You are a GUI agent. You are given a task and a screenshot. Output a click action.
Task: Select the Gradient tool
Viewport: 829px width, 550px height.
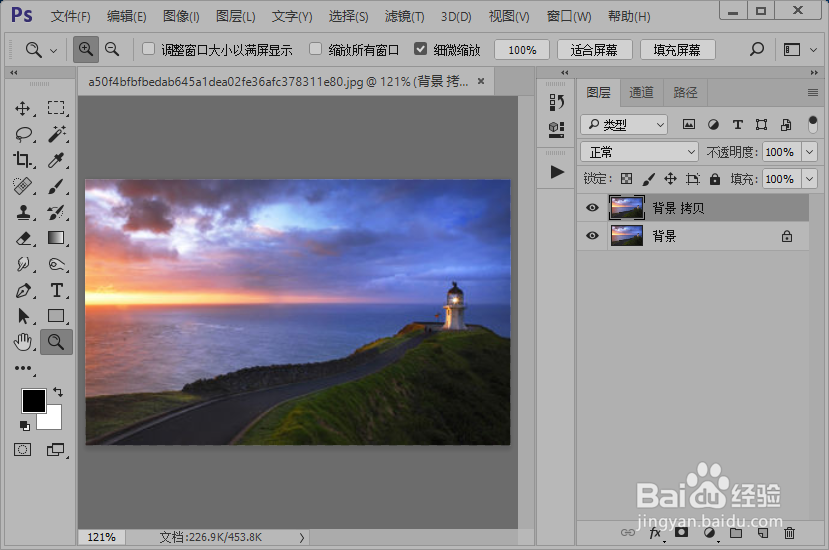pos(56,238)
